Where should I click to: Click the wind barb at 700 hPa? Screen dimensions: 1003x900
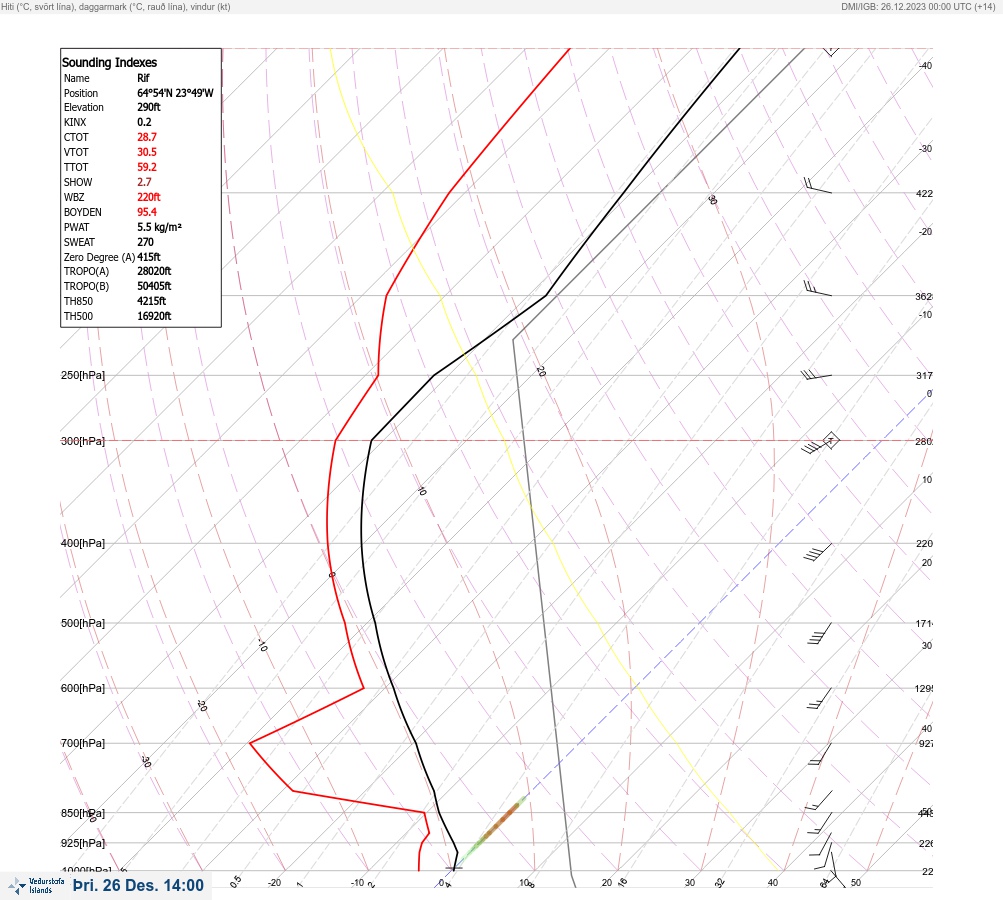820,754
